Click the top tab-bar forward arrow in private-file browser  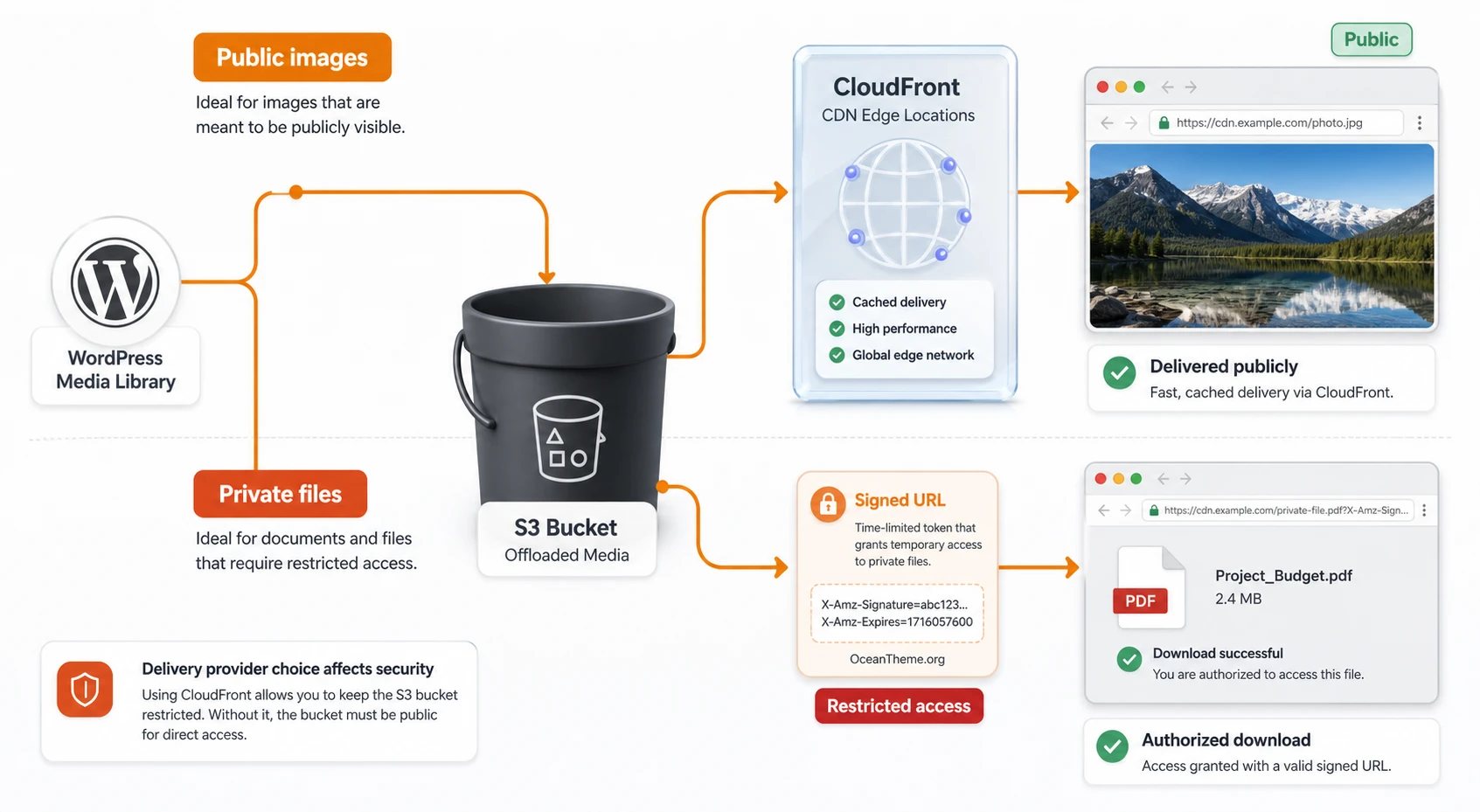pyautogui.click(x=1185, y=479)
